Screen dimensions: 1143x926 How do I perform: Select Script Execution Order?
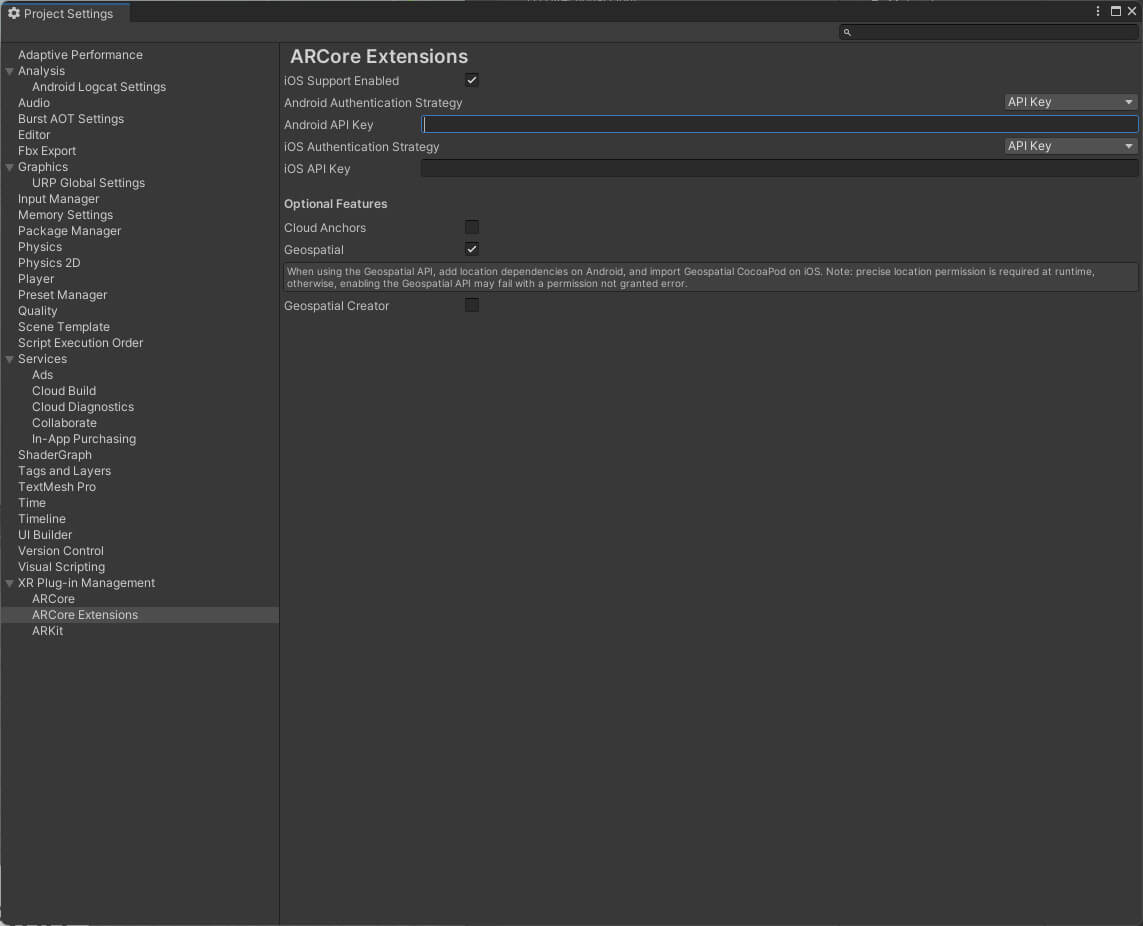pos(80,343)
